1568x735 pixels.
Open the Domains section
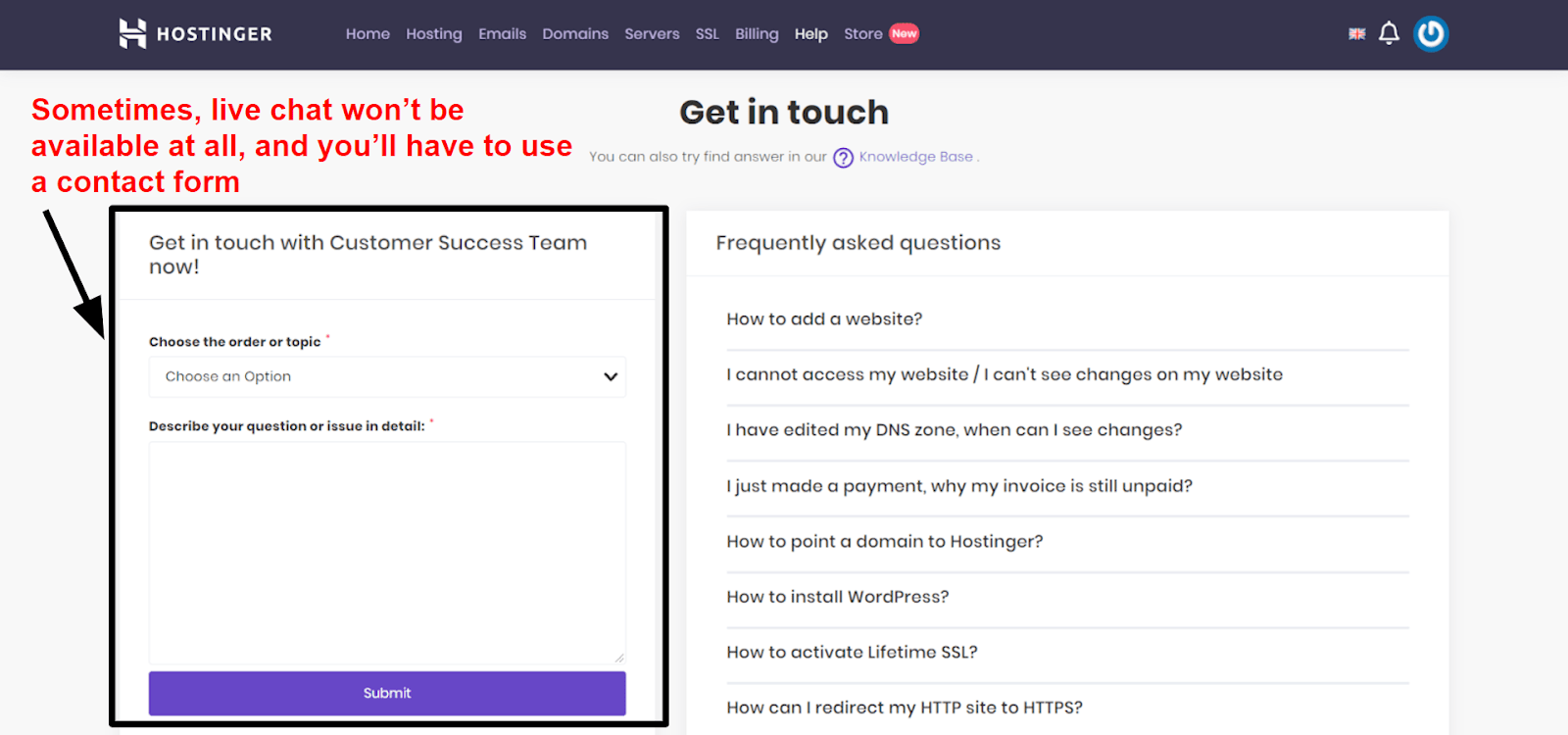point(575,33)
